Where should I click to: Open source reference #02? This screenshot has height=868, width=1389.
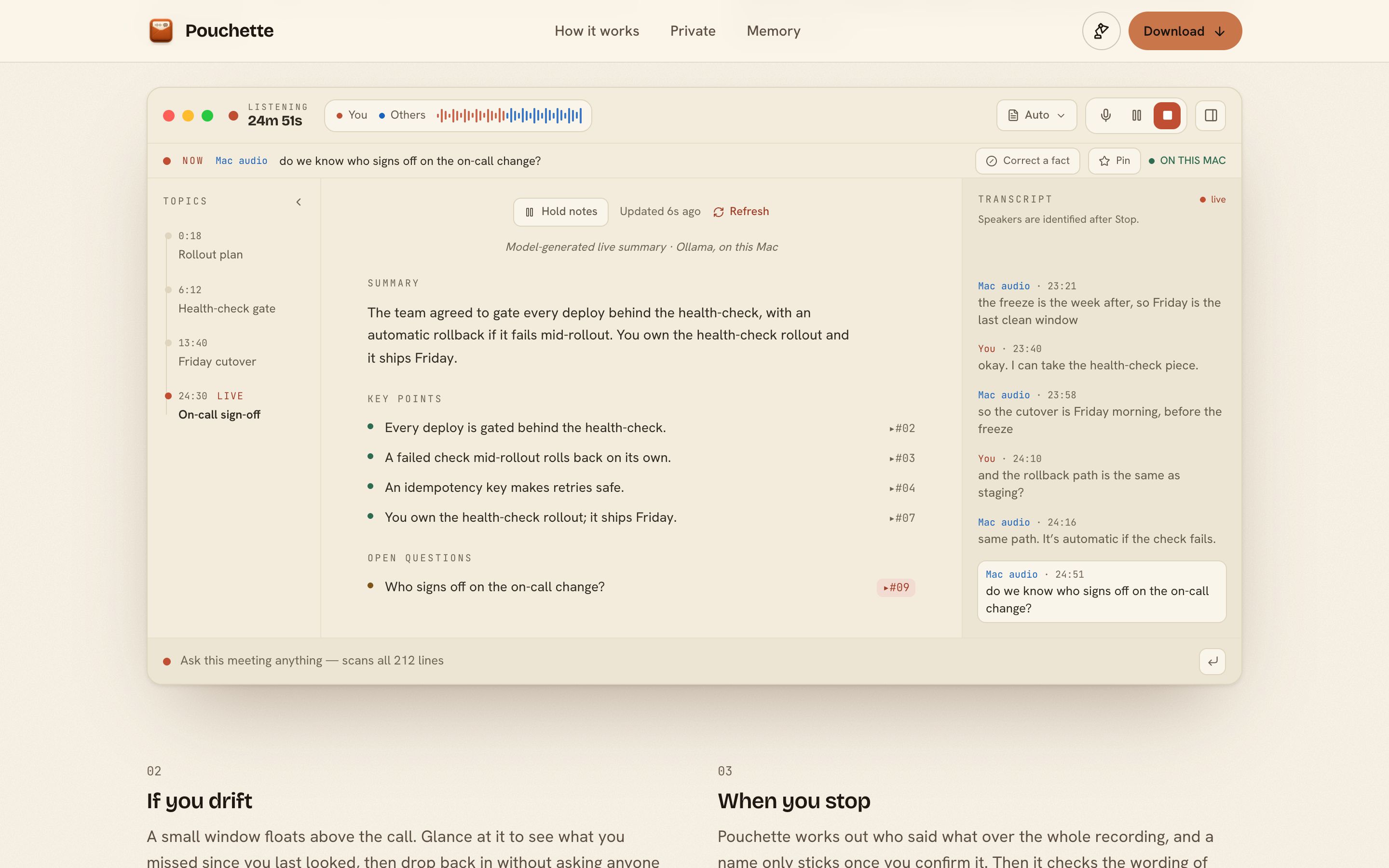[x=902, y=428]
